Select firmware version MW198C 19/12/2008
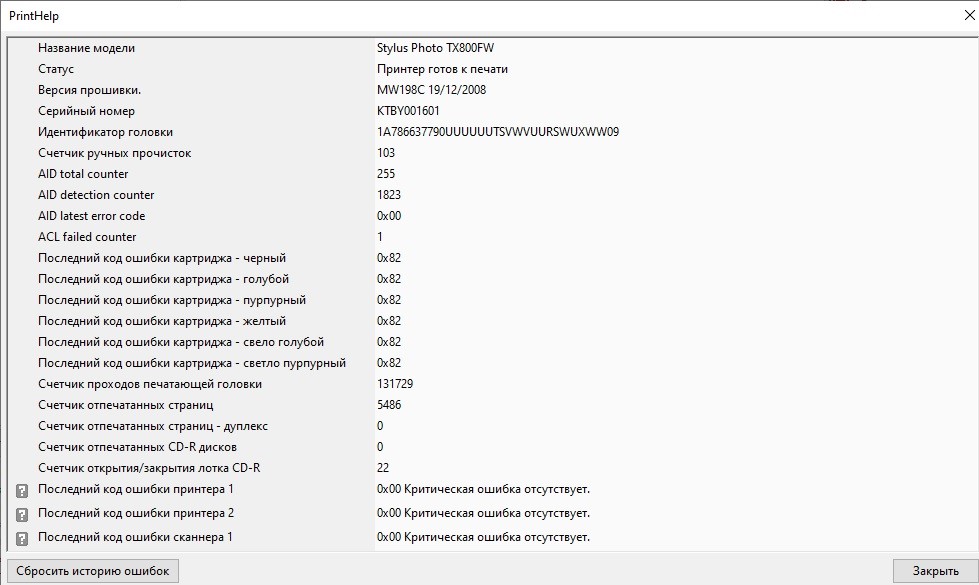The height and width of the screenshot is (585, 979). point(431,90)
